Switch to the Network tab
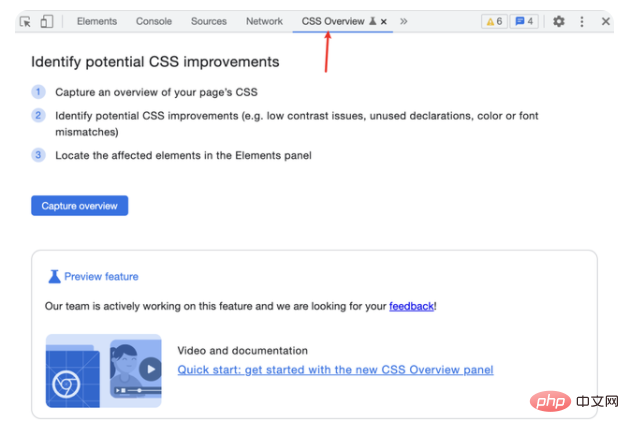The height and width of the screenshot is (434, 629). coord(264,21)
